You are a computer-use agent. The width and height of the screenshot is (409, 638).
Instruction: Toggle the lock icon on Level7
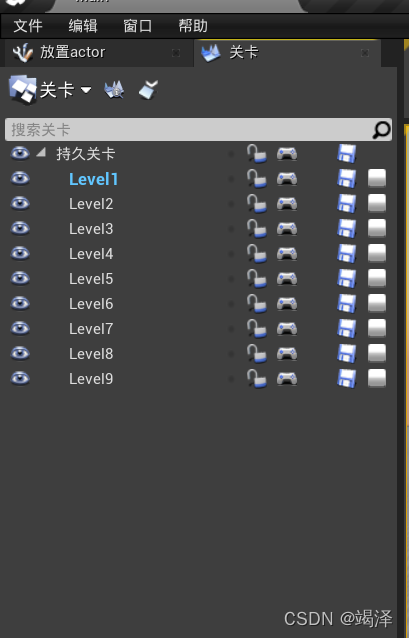tap(256, 329)
